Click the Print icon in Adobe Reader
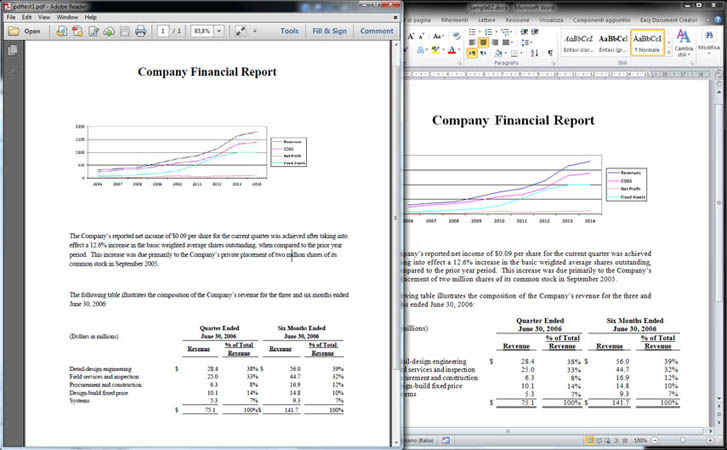 tap(141, 31)
